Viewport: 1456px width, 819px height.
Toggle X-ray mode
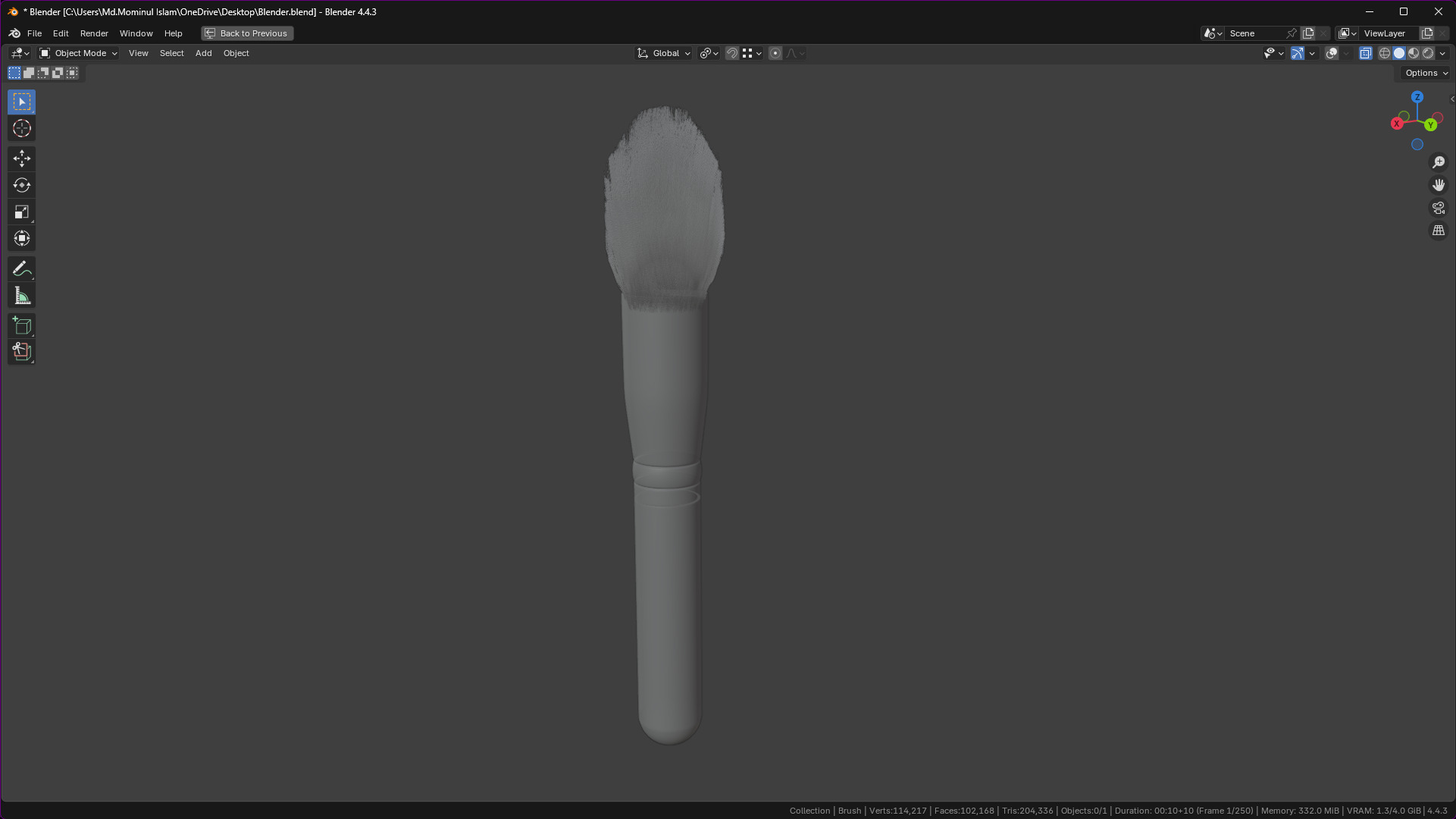tap(1365, 53)
